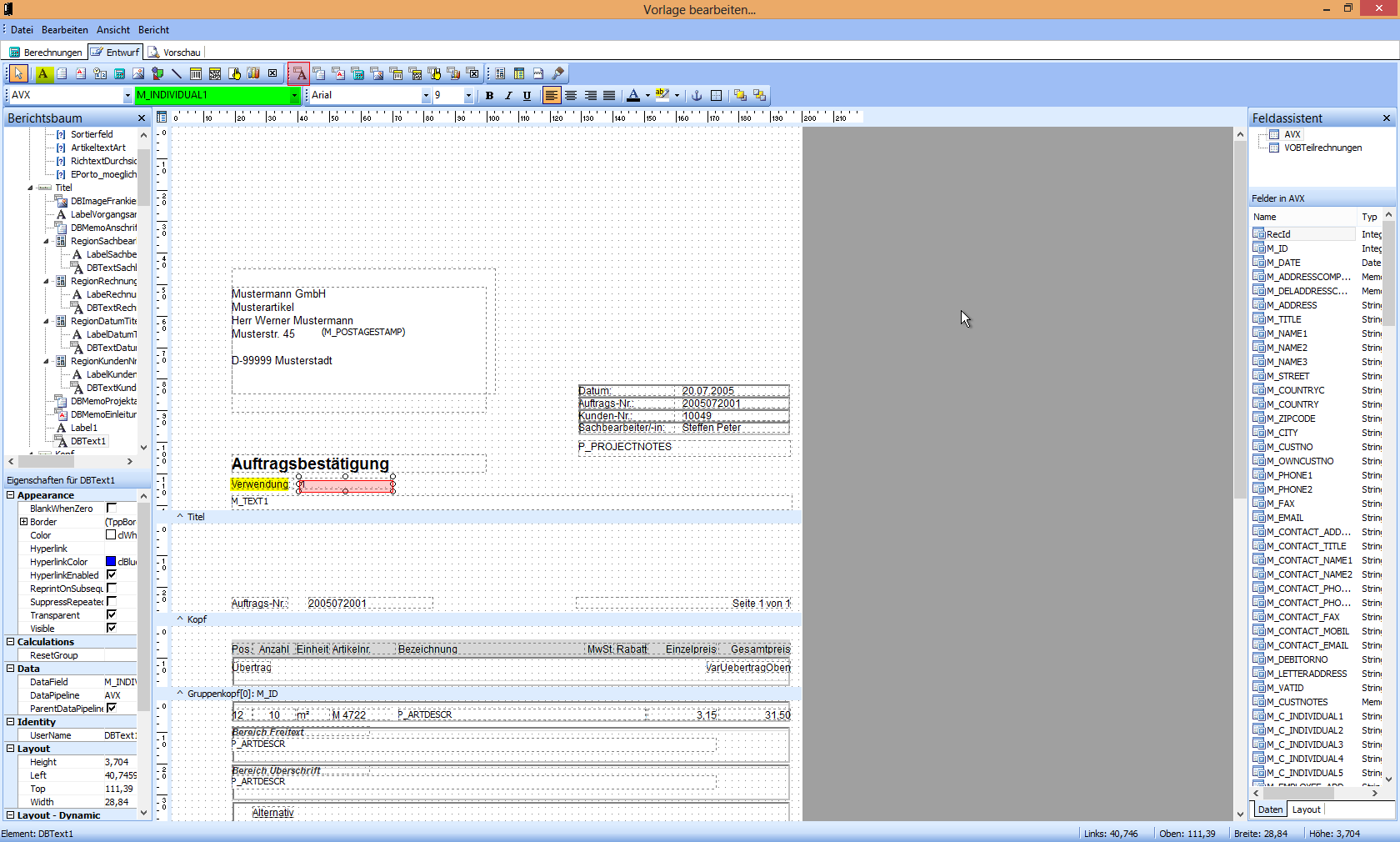This screenshot has width=1400, height=842.
Task: Click the anchor icon in toolbar
Action: point(697,96)
